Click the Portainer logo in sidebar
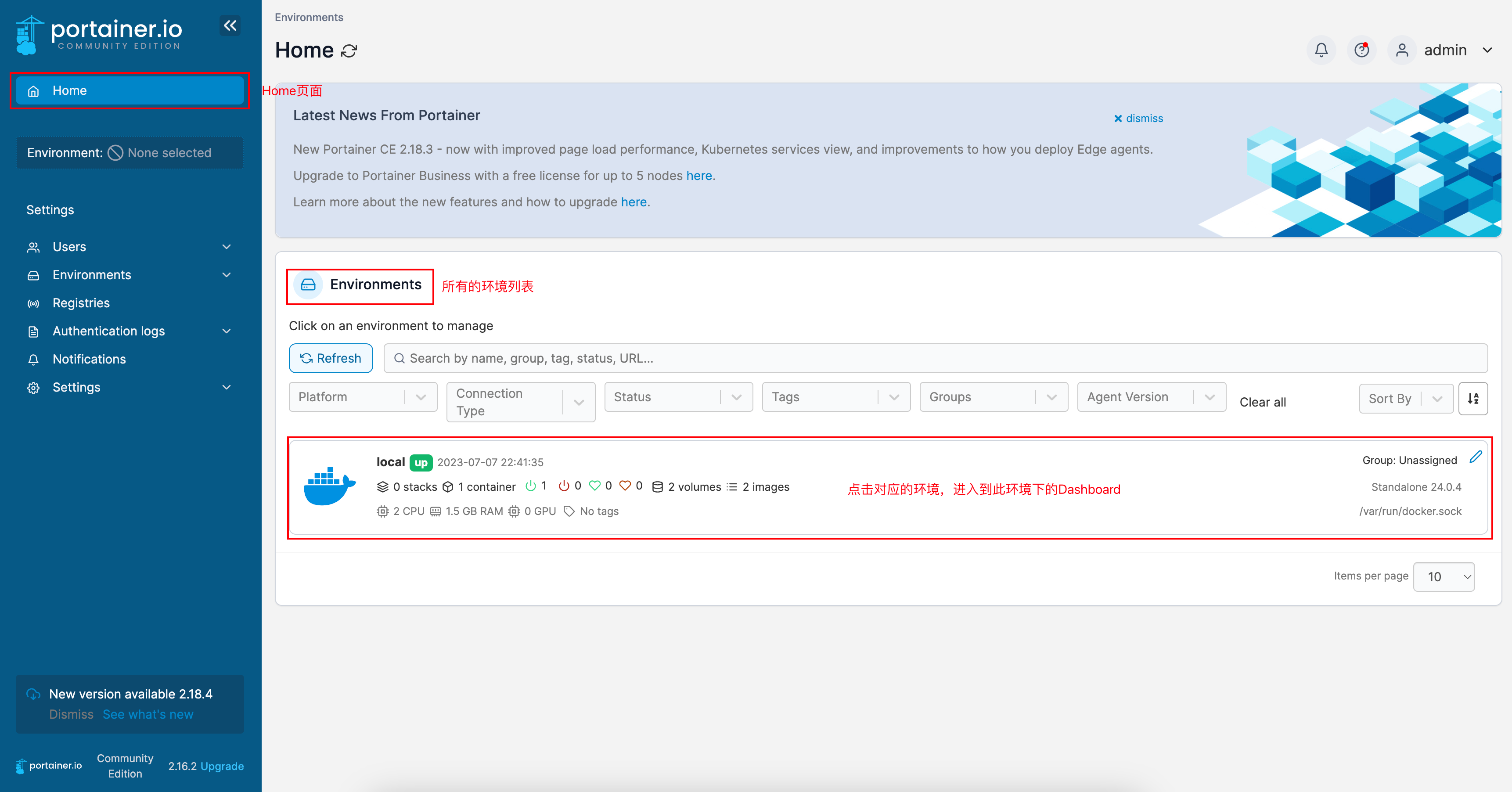This screenshot has width=1512, height=792. coord(99,34)
